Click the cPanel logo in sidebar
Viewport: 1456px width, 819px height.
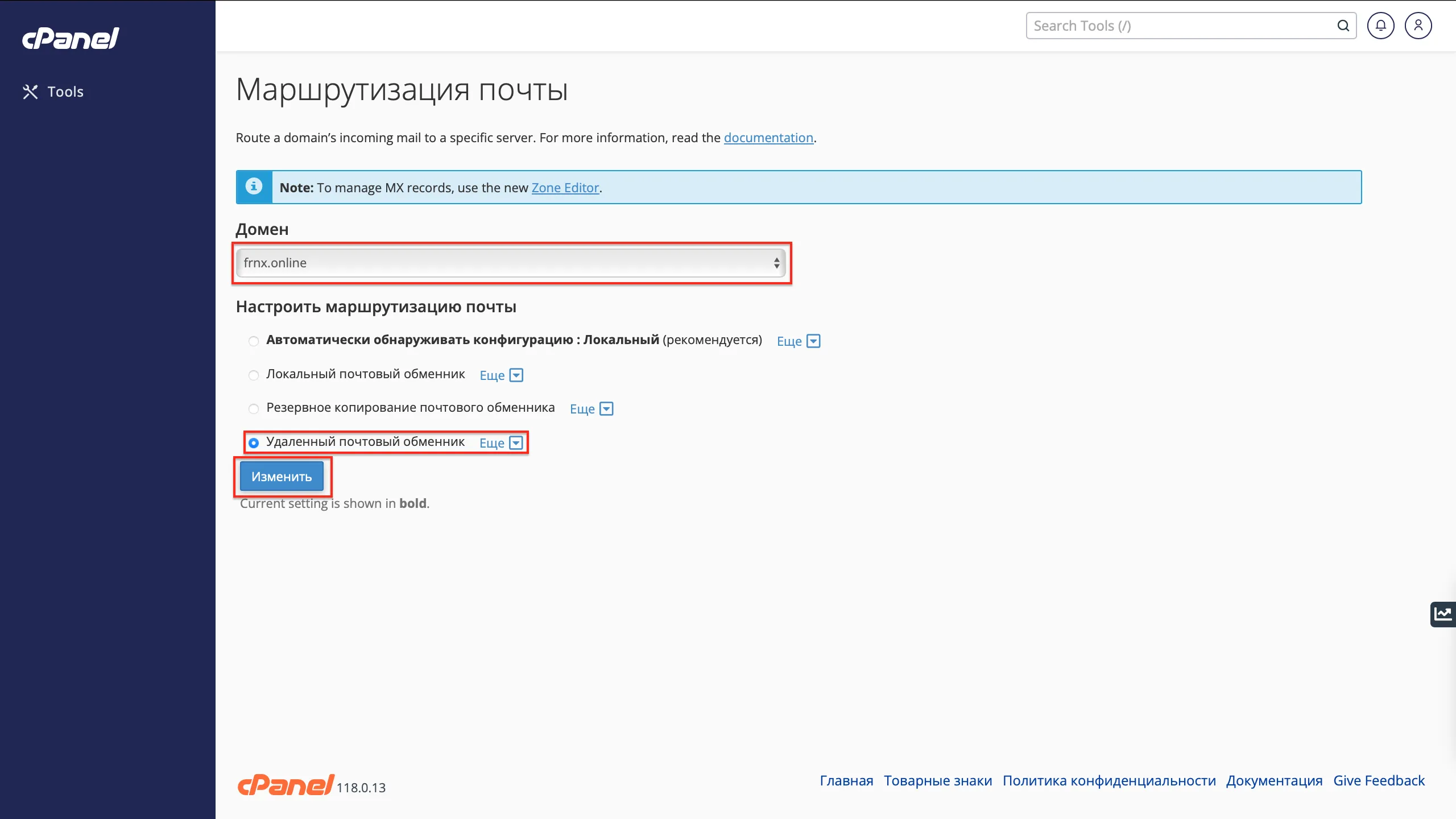pos(71,39)
